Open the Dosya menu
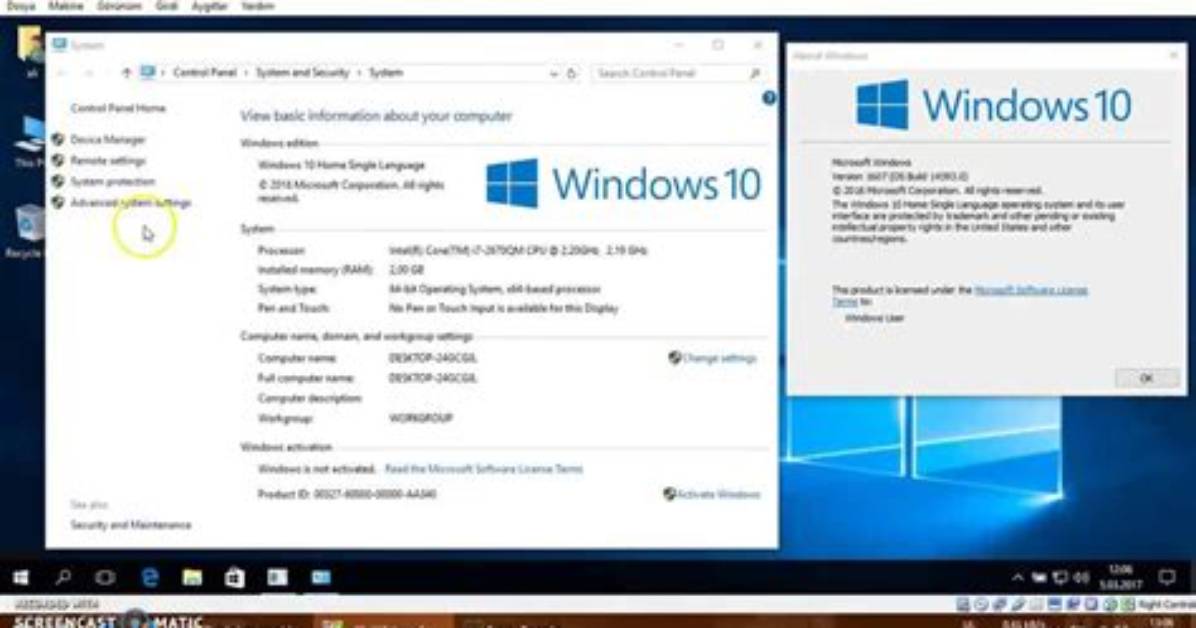Image resolution: width=1196 pixels, height=628 pixels. [x=21, y=6]
